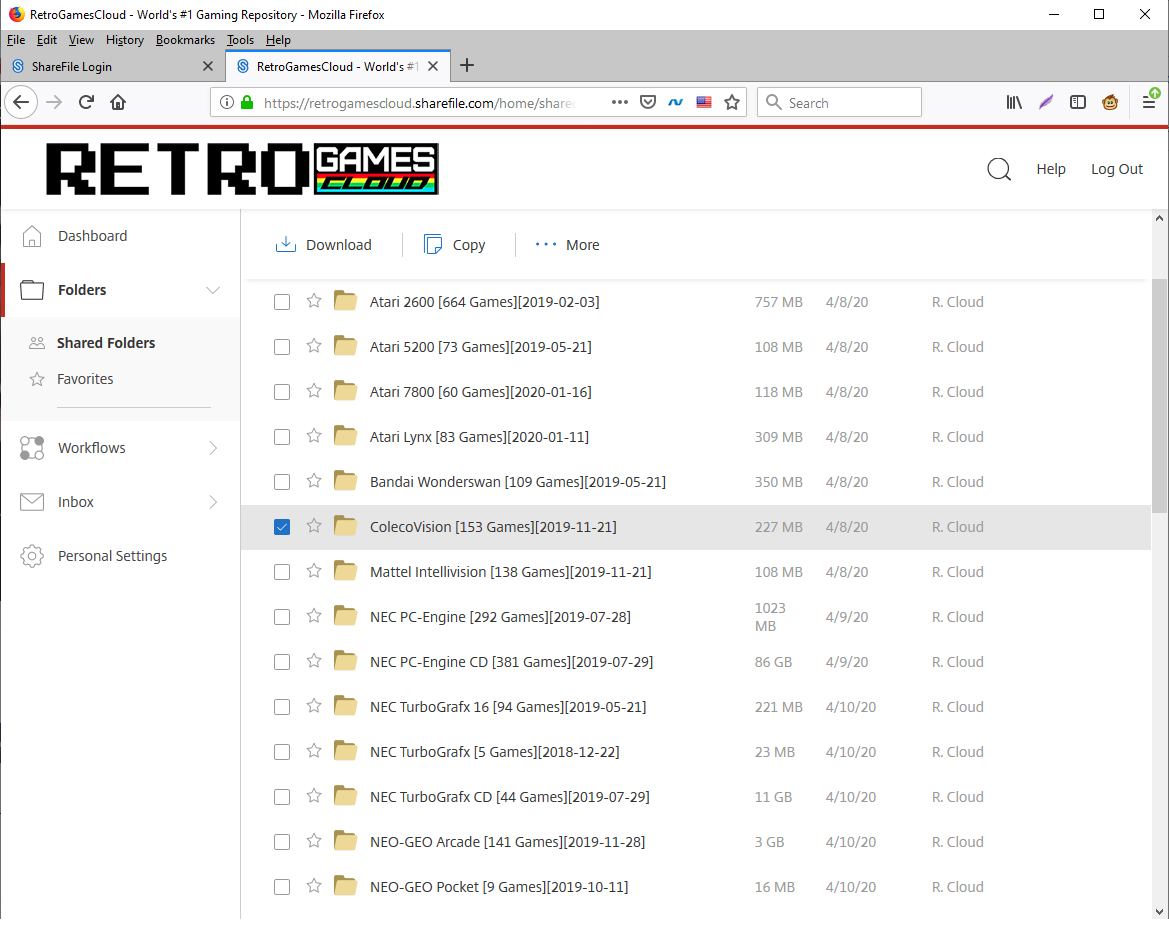This screenshot has height=939, width=1169.
Task: Collapse the Folders section chevron
Action: coord(213,290)
